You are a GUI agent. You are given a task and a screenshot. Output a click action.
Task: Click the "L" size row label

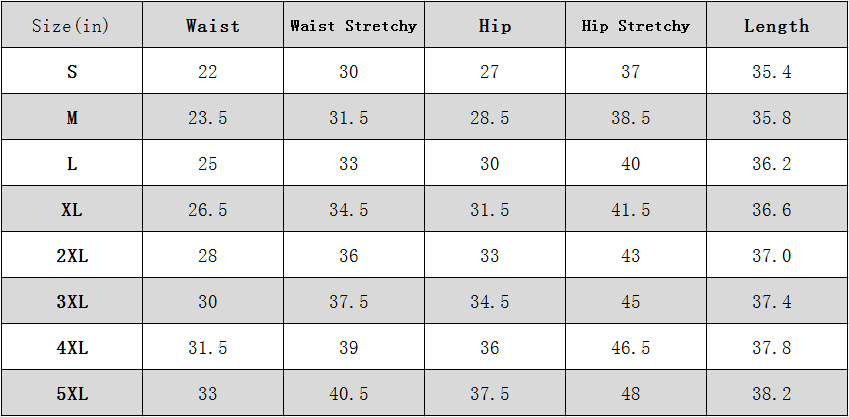click(72, 164)
